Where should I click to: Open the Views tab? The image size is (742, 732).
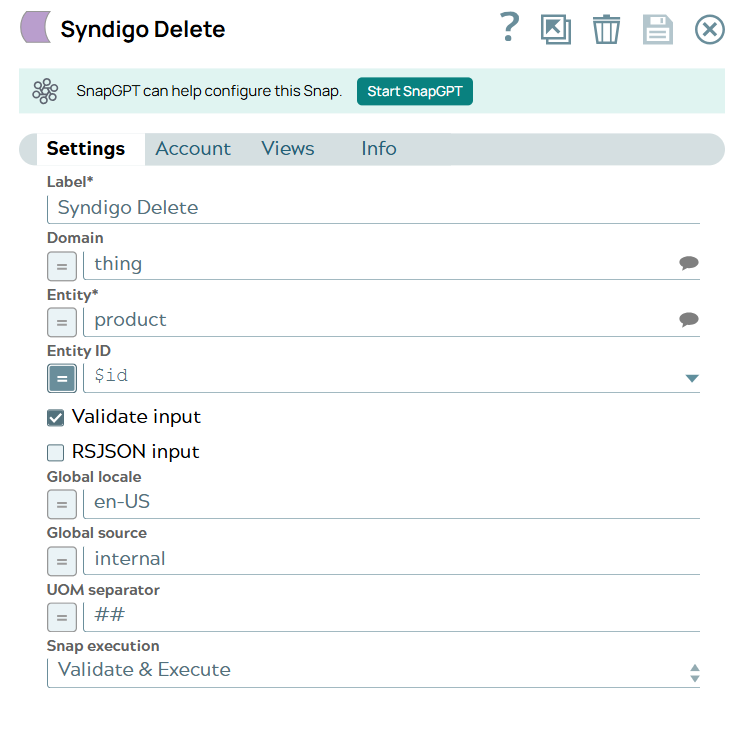(288, 149)
